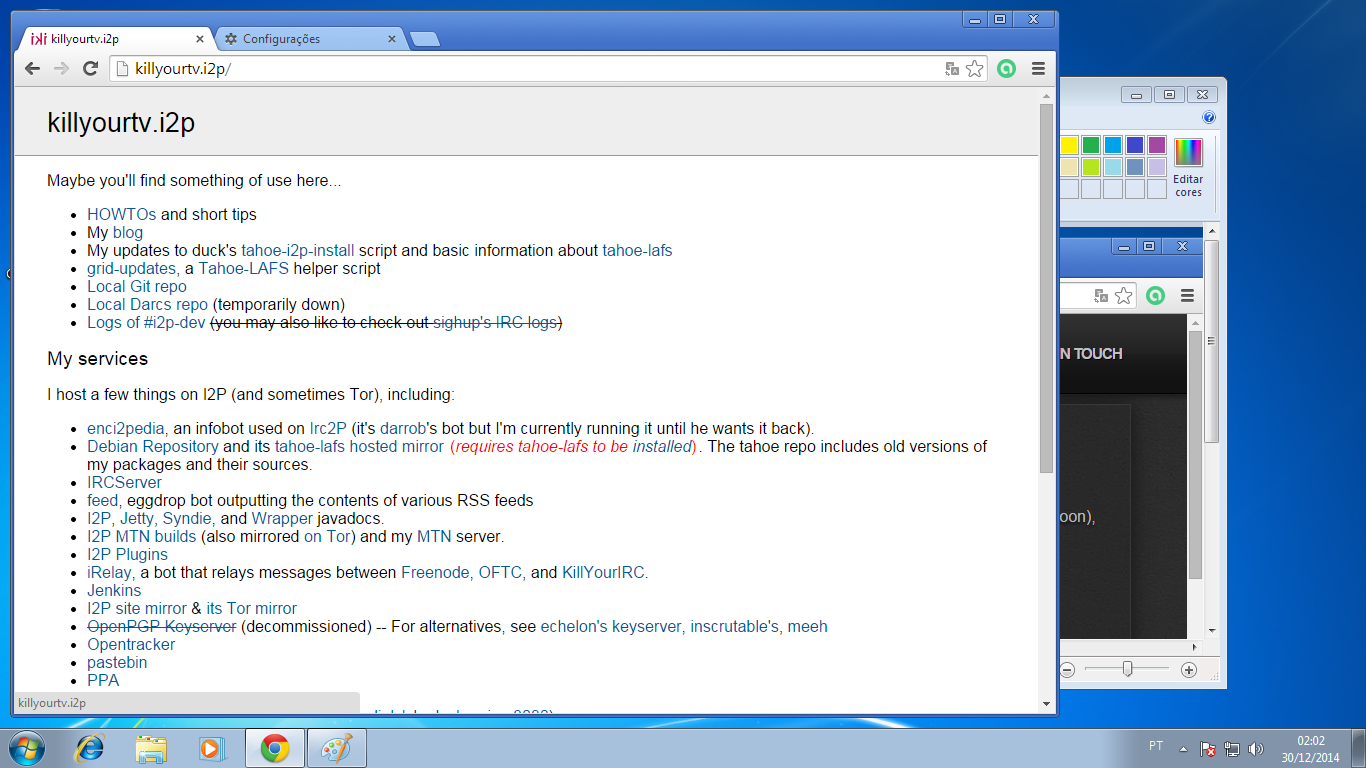Click the translate icon in the address bar
Viewport: 1366px width, 768px height.
coord(952,69)
